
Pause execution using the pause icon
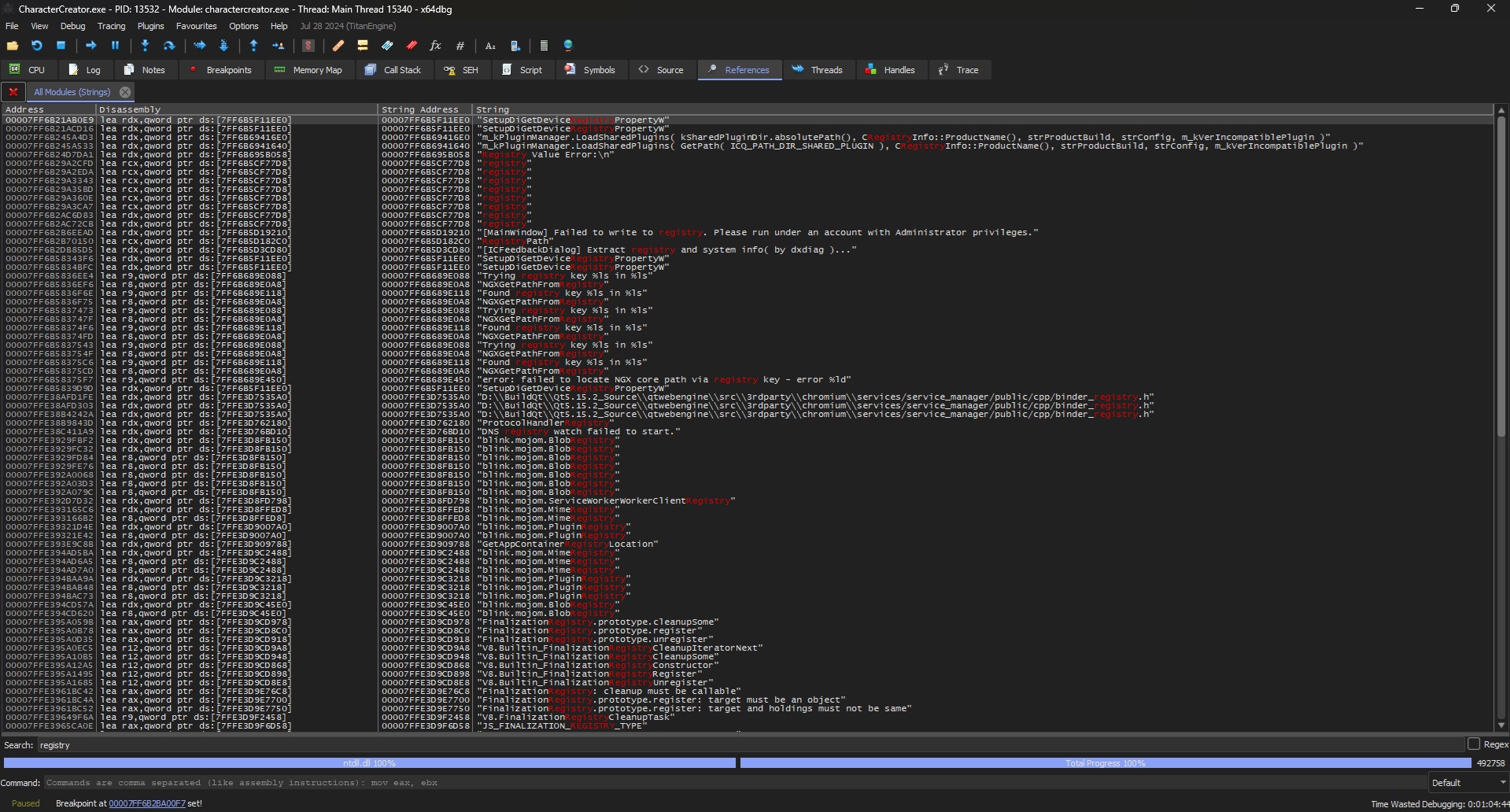click(115, 46)
